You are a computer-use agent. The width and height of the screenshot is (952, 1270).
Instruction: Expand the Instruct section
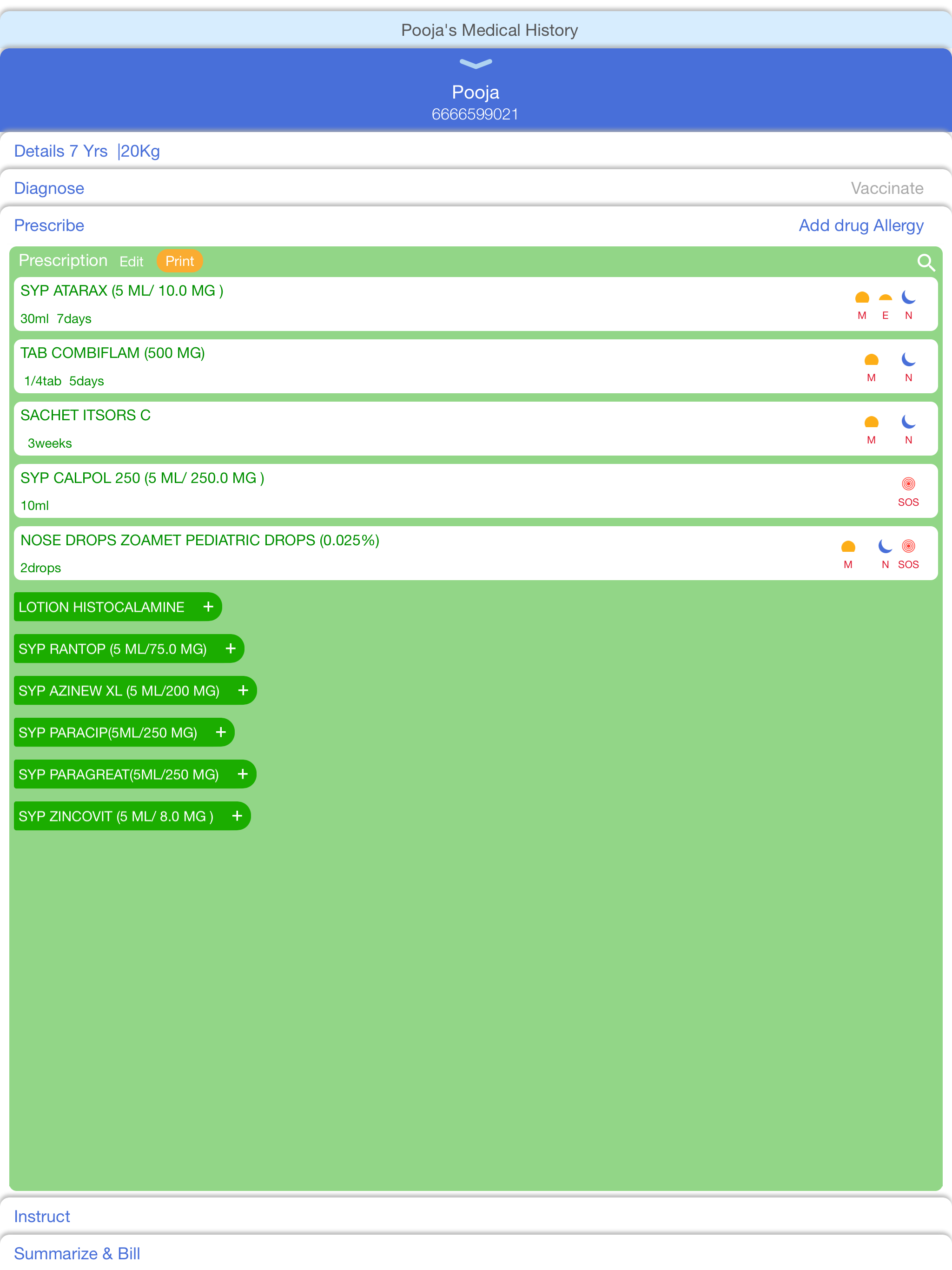point(476,1216)
